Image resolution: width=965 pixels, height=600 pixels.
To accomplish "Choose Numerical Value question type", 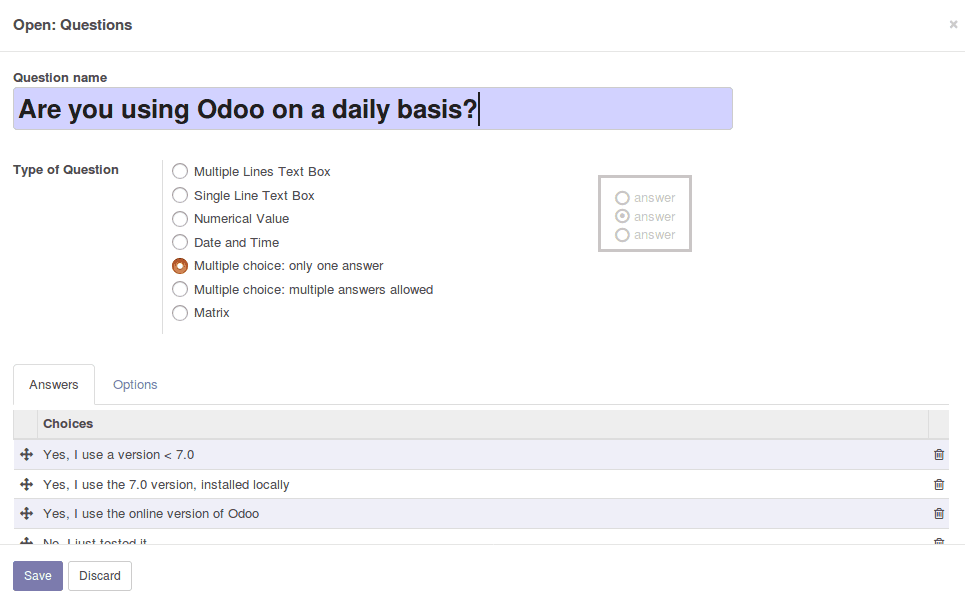I will coord(180,219).
